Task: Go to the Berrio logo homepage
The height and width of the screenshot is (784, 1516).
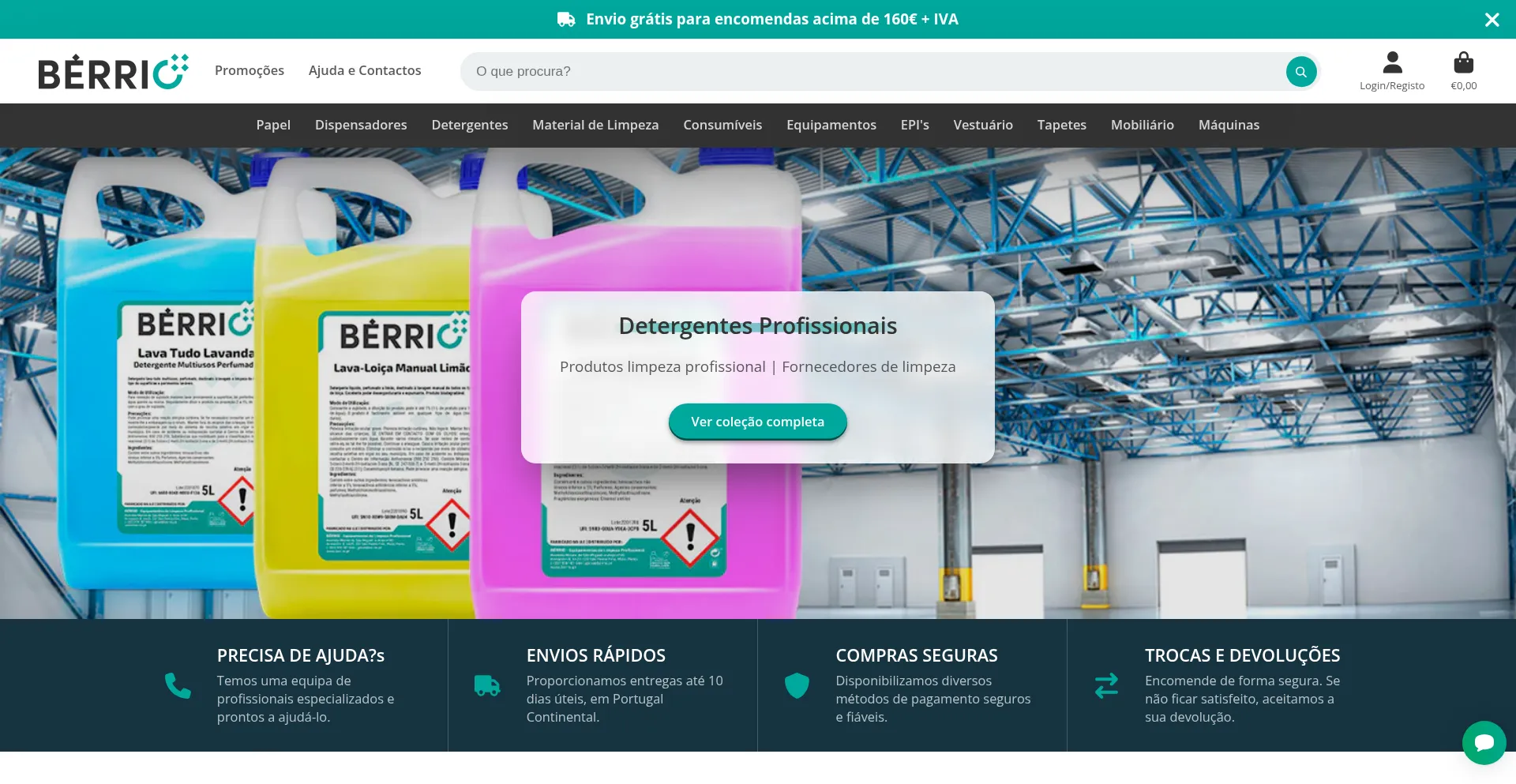Action: tap(113, 72)
